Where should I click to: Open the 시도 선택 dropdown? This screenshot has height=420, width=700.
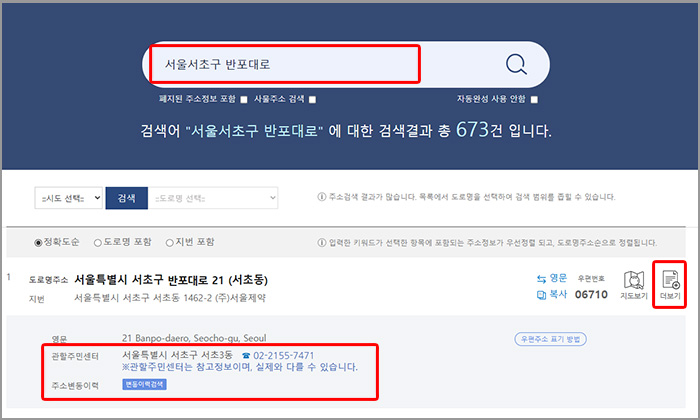[x=69, y=198]
